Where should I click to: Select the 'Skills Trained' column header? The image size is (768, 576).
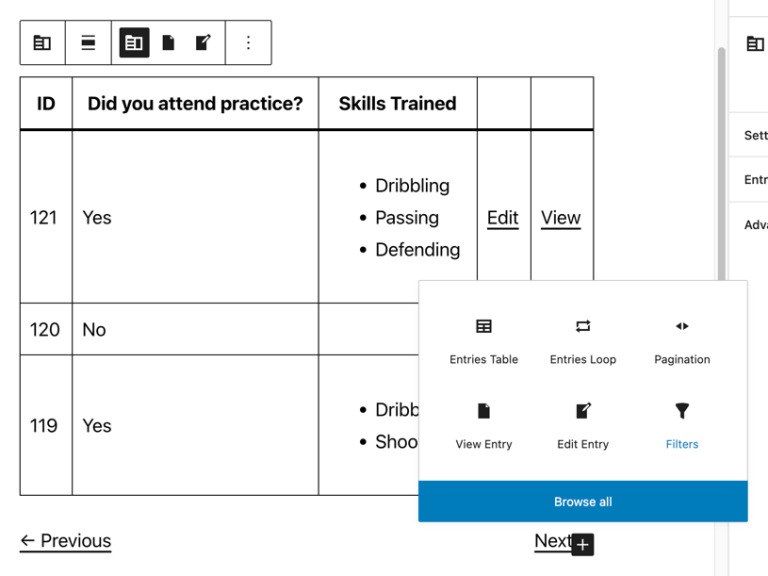pyautogui.click(x=397, y=103)
